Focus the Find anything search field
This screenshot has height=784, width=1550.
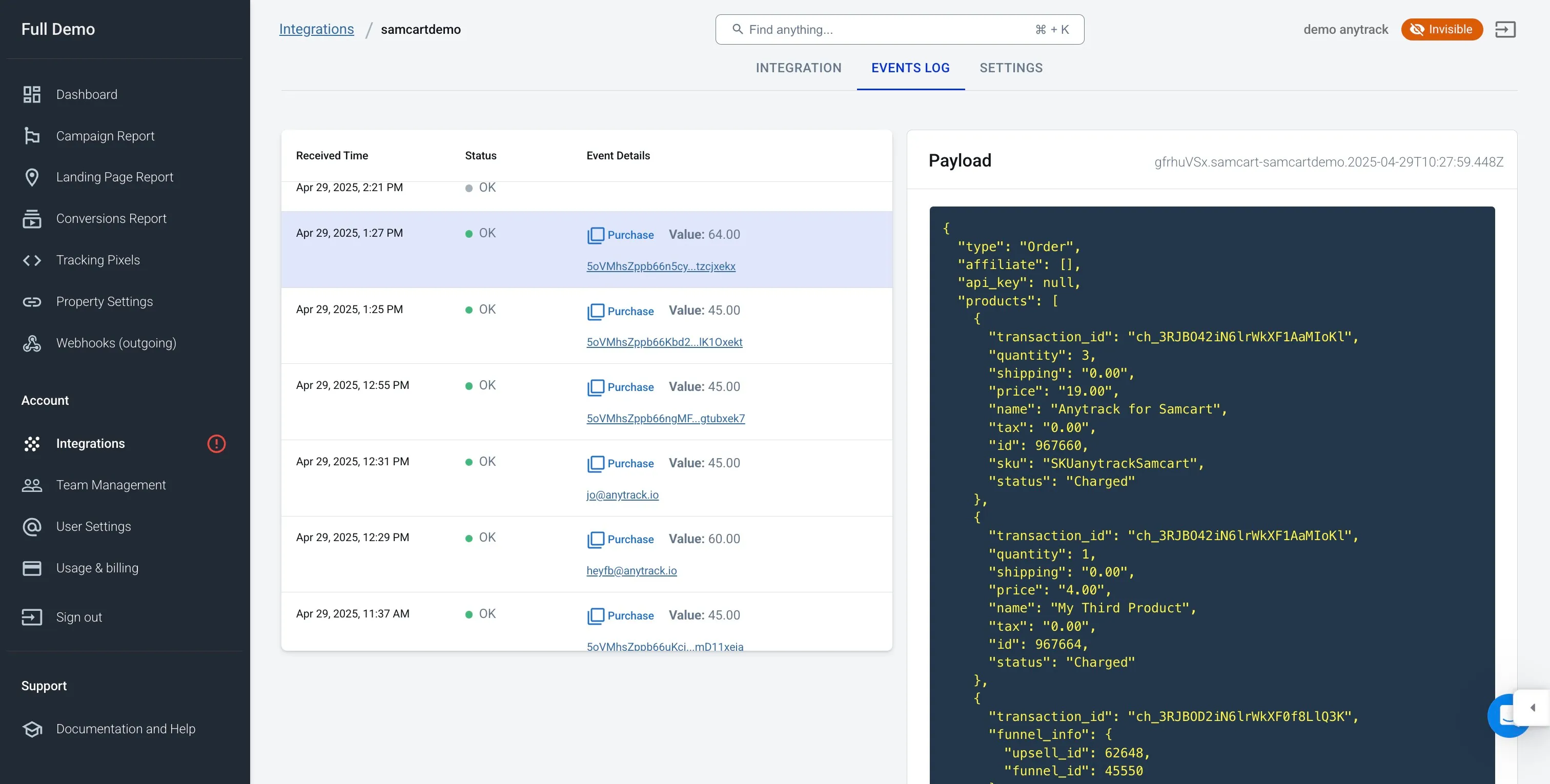899,30
